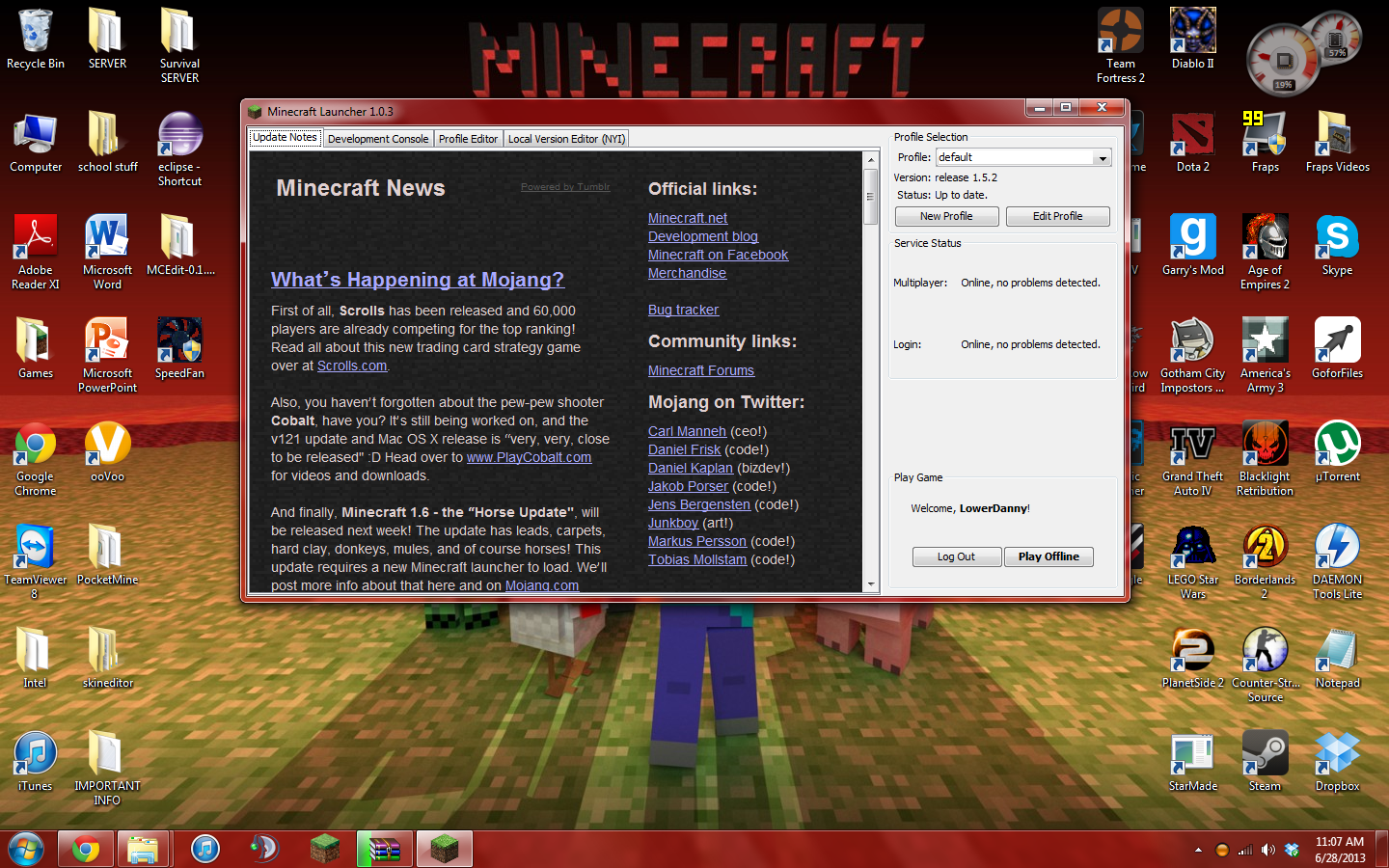This screenshot has width=1389, height=868.
Task: Launch Steam desktop icon
Action: [x=1266, y=761]
